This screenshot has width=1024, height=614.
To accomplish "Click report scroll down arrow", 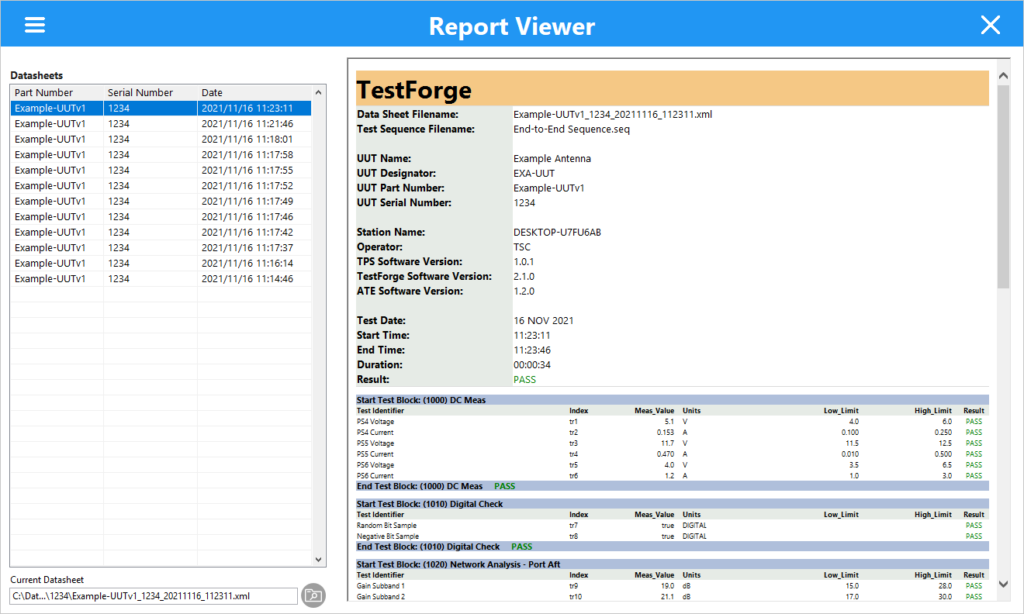I will coord(1003,584).
